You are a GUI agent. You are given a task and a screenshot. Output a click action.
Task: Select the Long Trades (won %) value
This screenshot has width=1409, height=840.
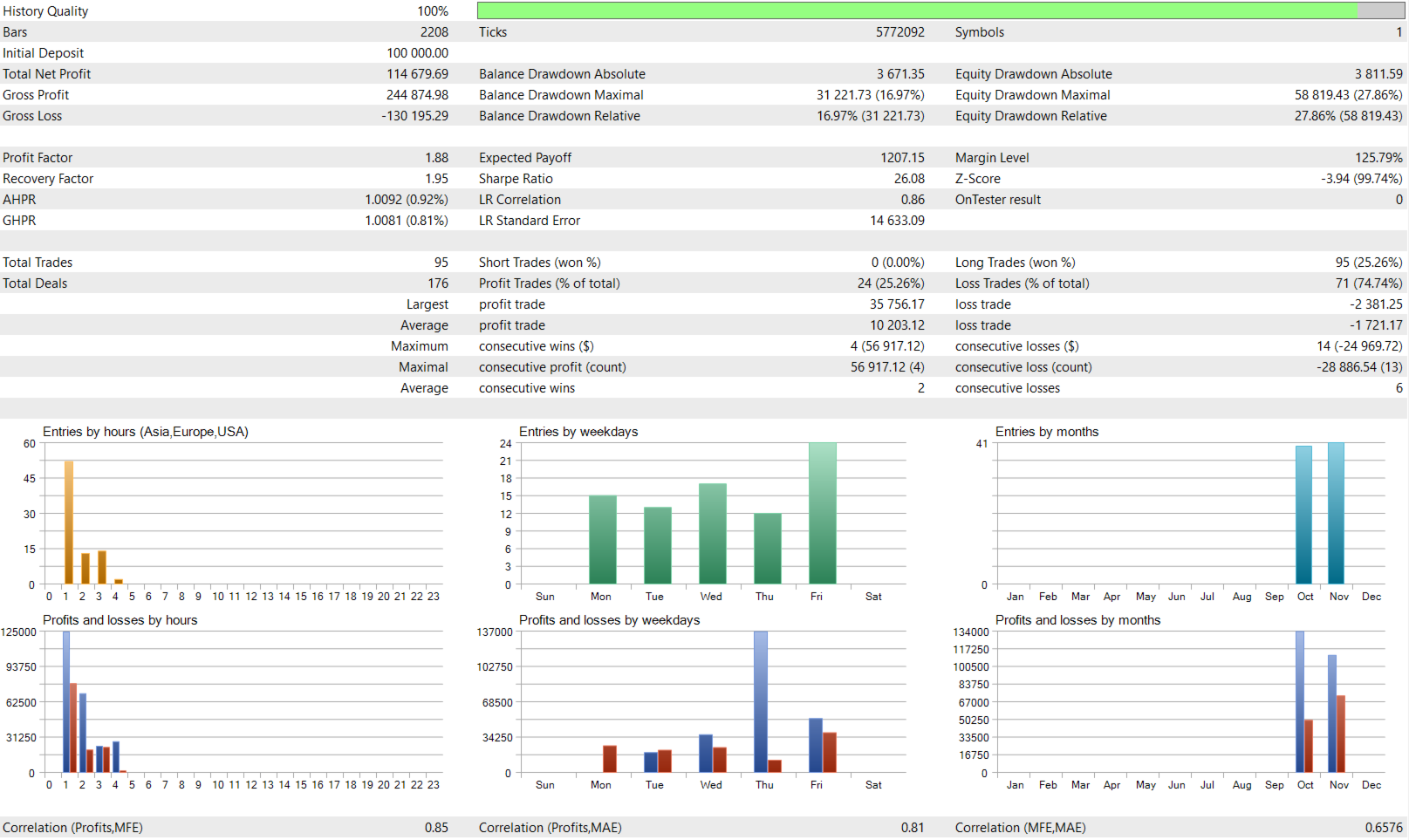point(1369,263)
